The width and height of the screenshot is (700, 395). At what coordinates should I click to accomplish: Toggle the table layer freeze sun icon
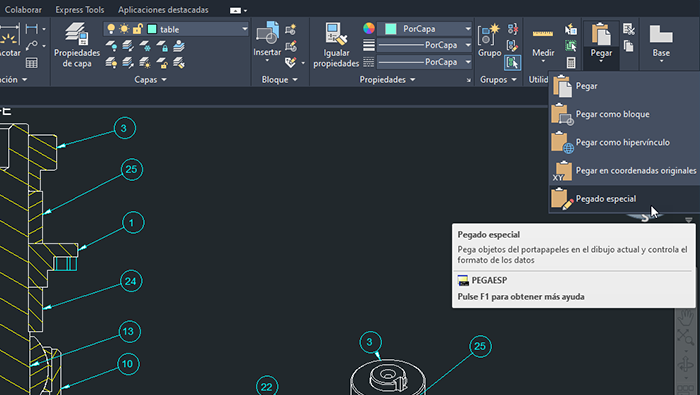click(x=124, y=29)
